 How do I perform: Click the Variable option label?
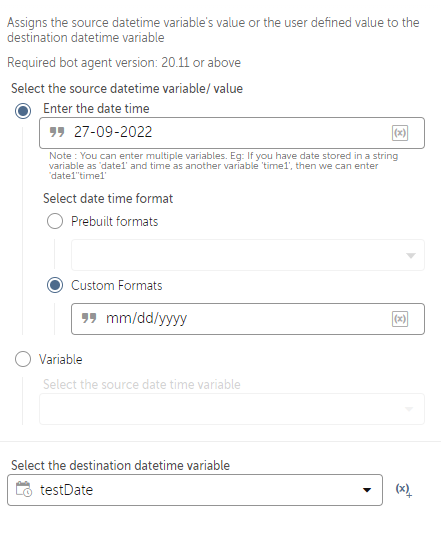tap(60, 359)
